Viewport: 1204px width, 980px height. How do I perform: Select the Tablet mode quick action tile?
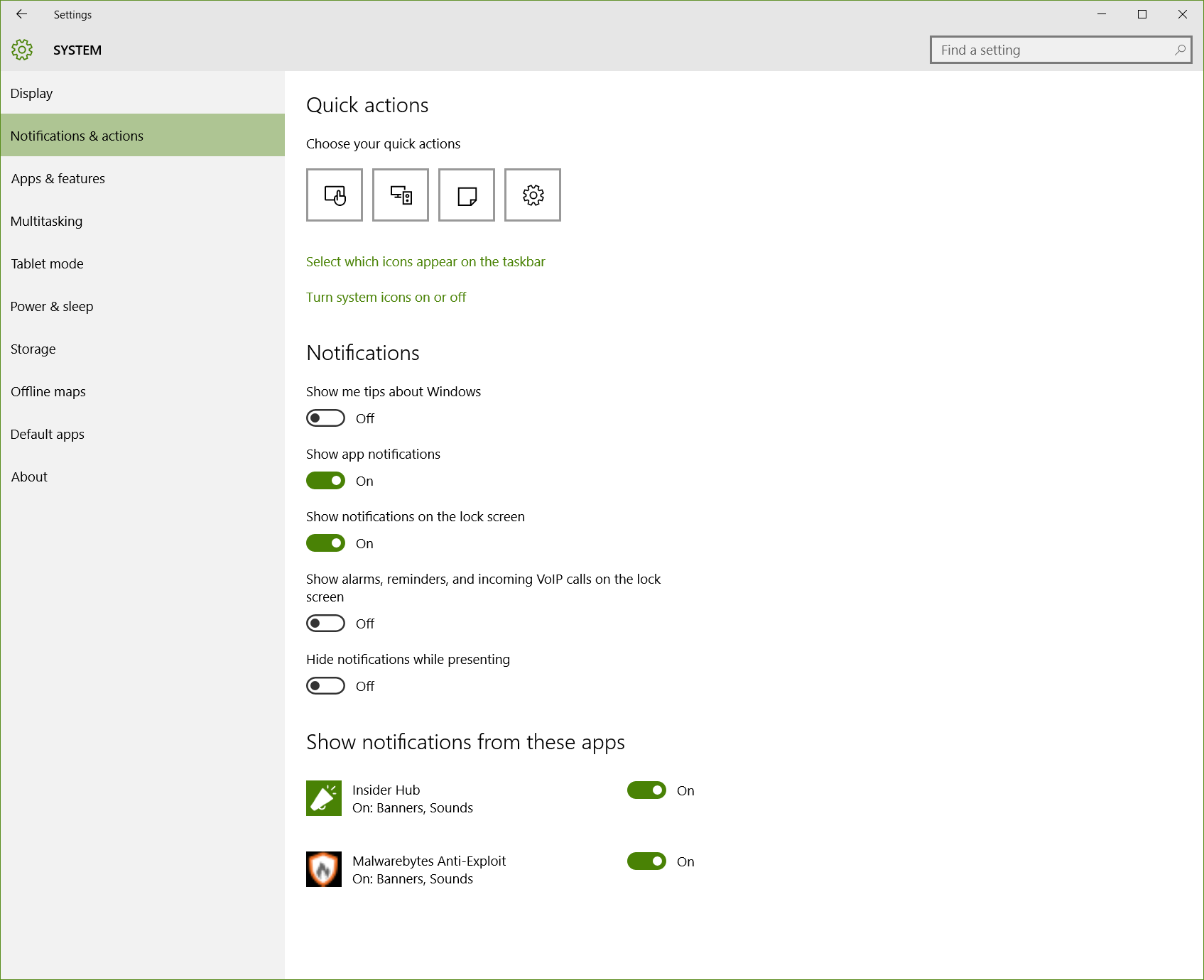tap(335, 195)
